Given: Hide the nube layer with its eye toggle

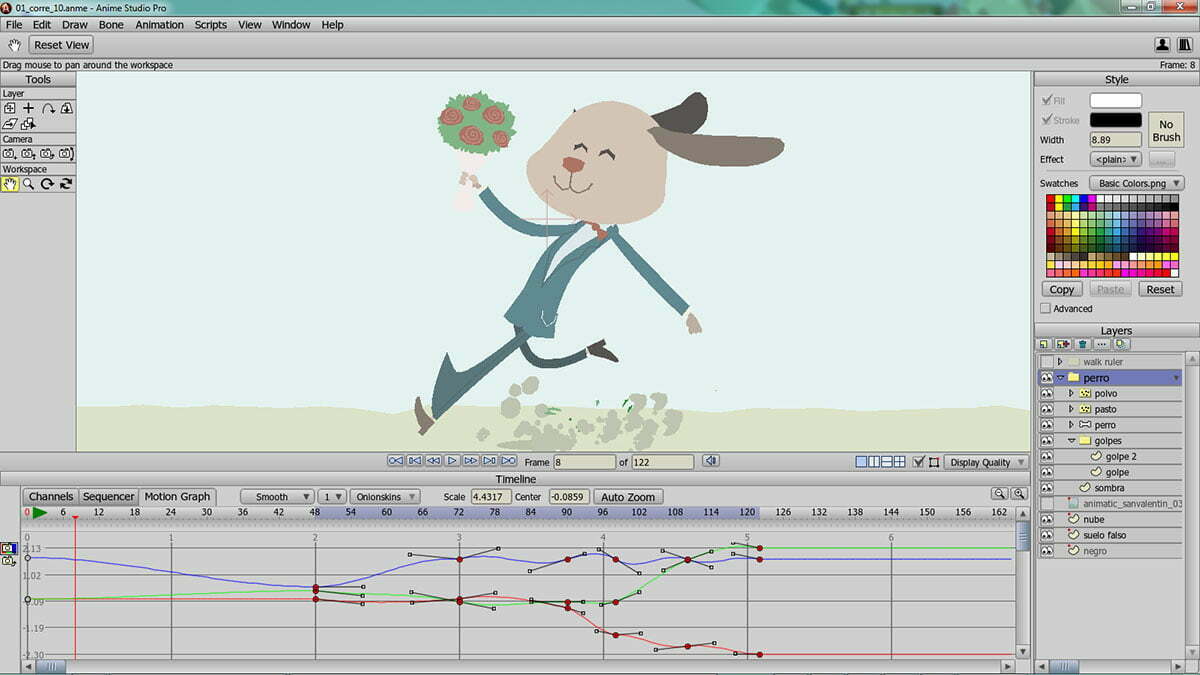Looking at the screenshot, I should click(1046, 520).
